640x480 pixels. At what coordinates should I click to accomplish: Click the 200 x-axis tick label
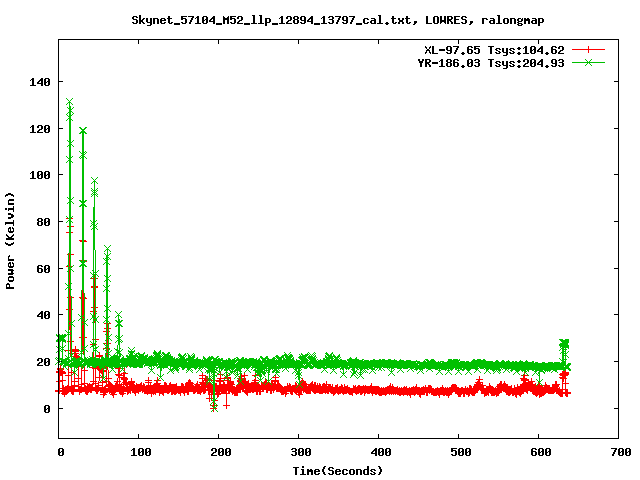221,452
